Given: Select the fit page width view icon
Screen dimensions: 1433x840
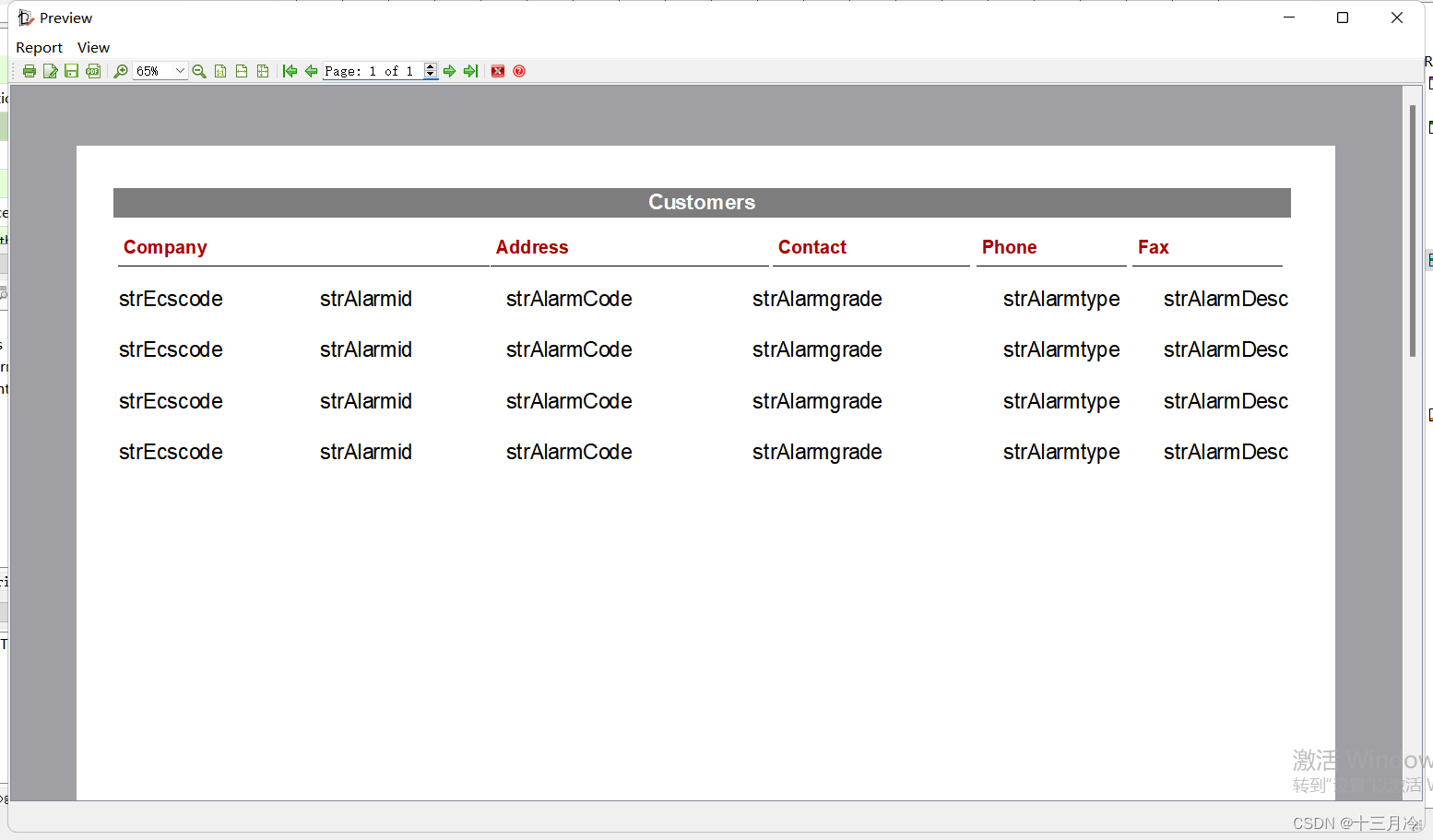Looking at the screenshot, I should coord(242,70).
